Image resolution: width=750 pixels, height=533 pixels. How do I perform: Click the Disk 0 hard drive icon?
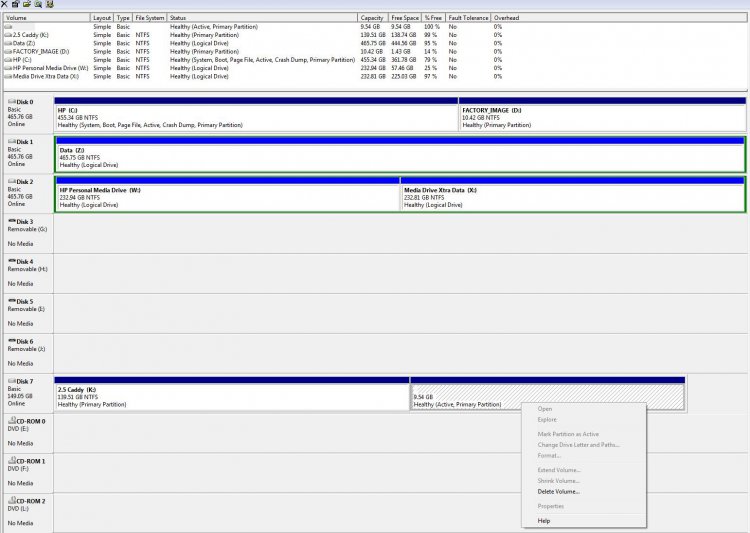pyautogui.click(x=12, y=101)
